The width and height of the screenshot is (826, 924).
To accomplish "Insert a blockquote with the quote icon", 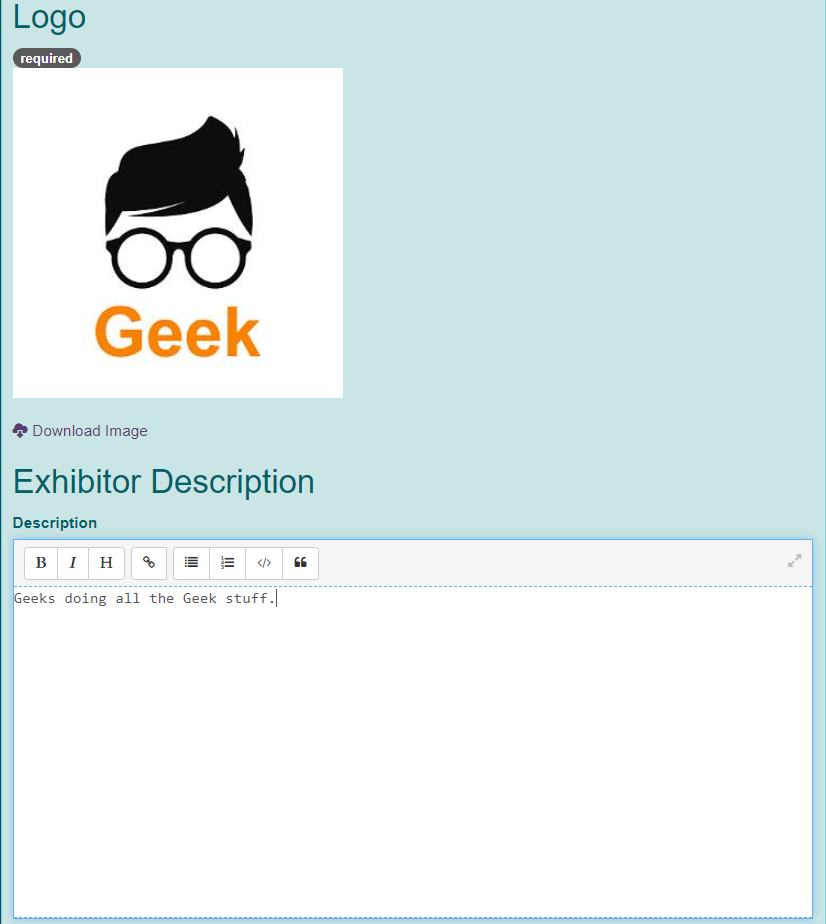I will coord(300,563).
